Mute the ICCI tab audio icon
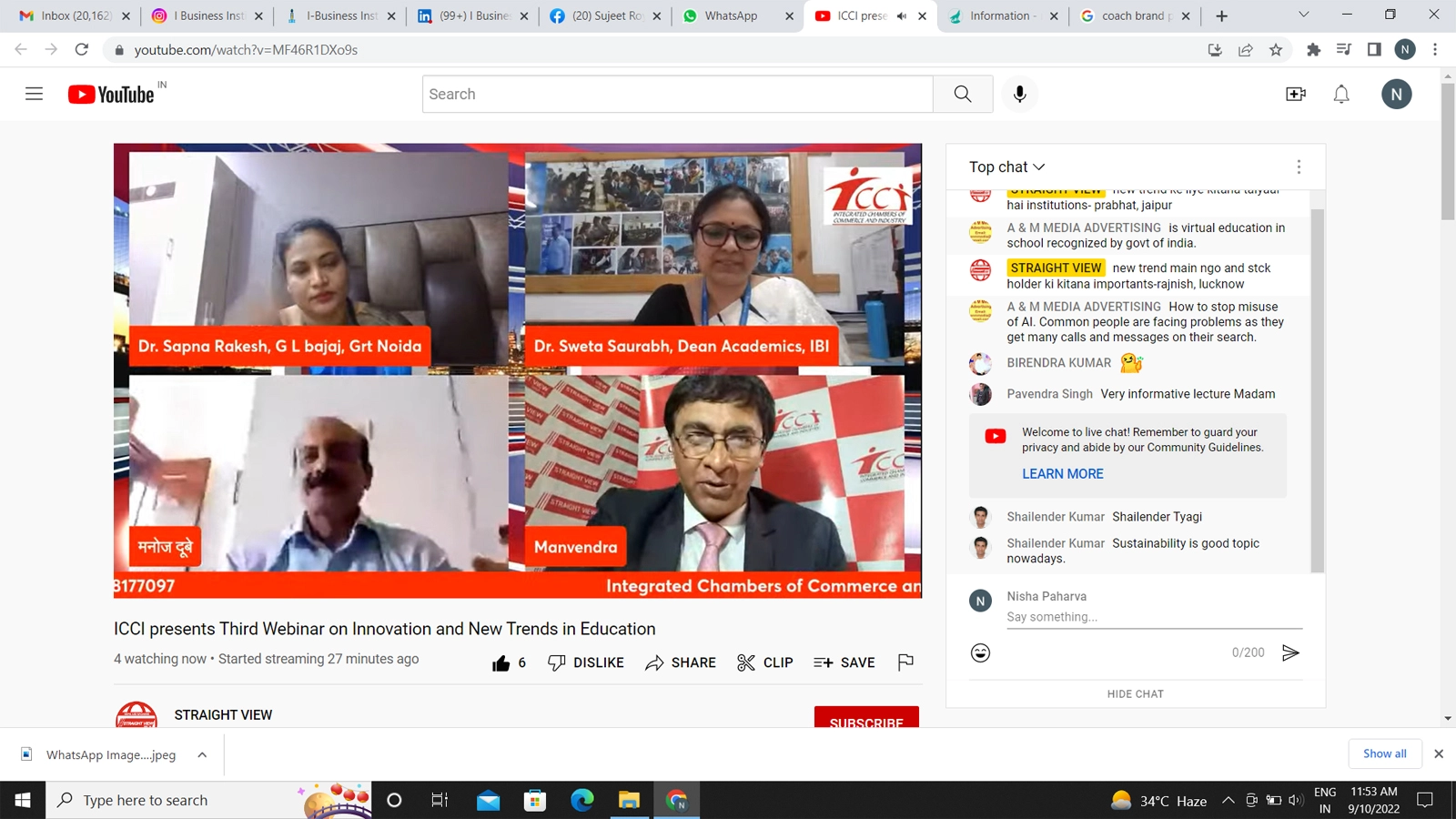1456x819 pixels. click(902, 15)
